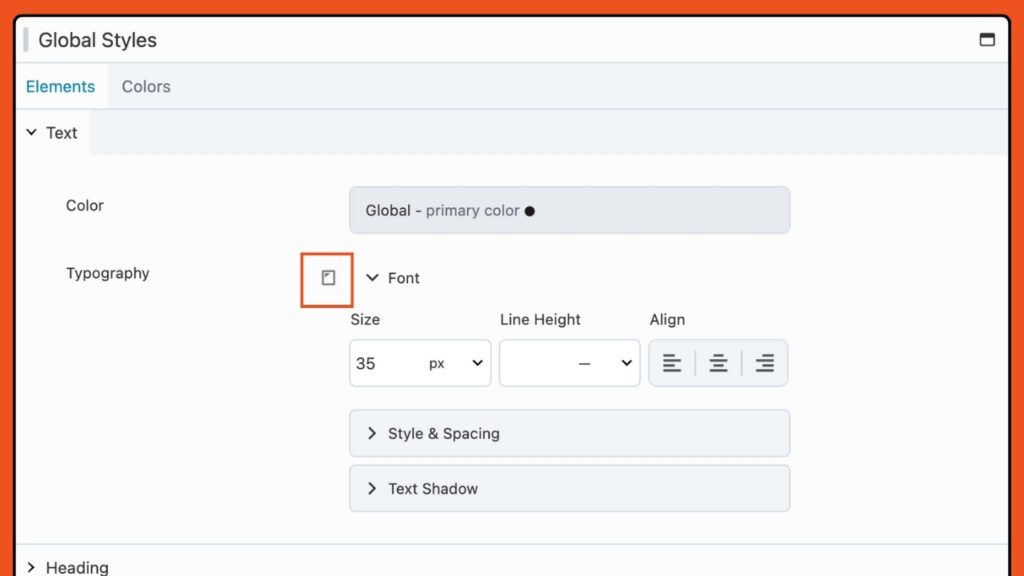Select the center text alignment icon
This screenshot has height=576, width=1024.
pyautogui.click(x=718, y=363)
